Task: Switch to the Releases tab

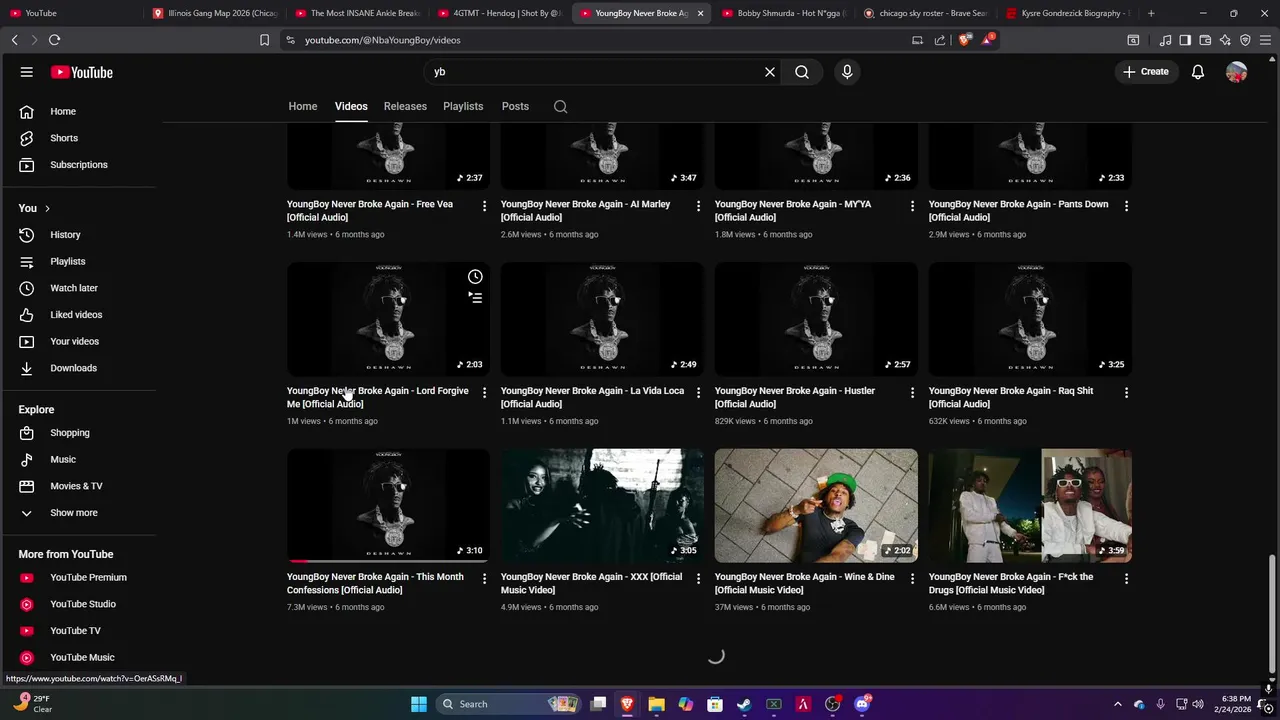Action: 405,106
